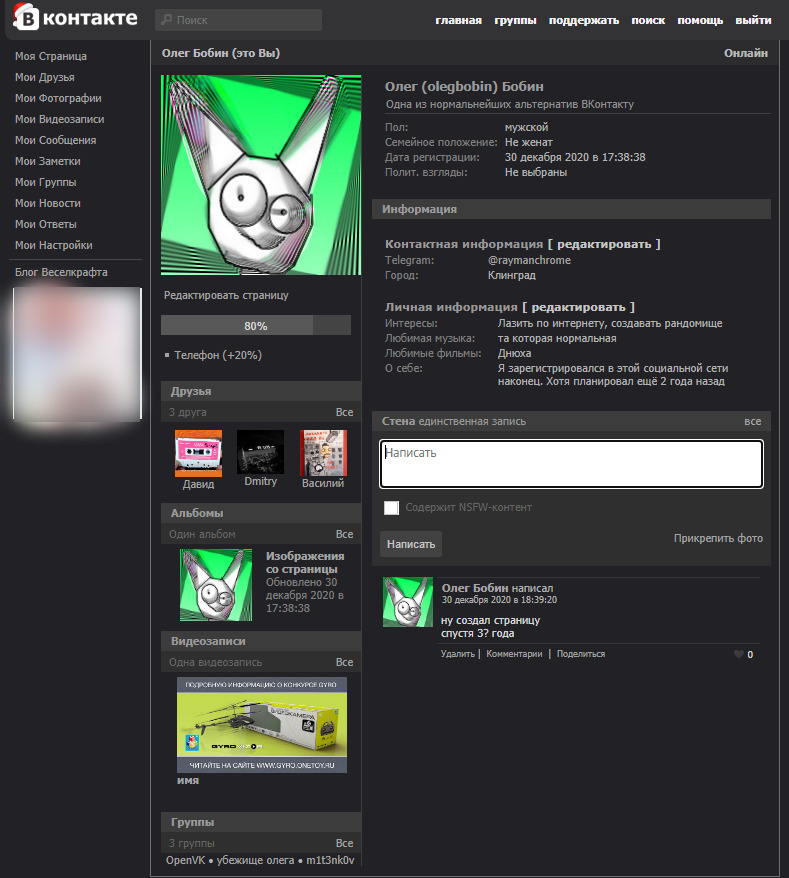Click Редактировать страницу under the avatar
The image size is (789, 878).
pos(226,295)
